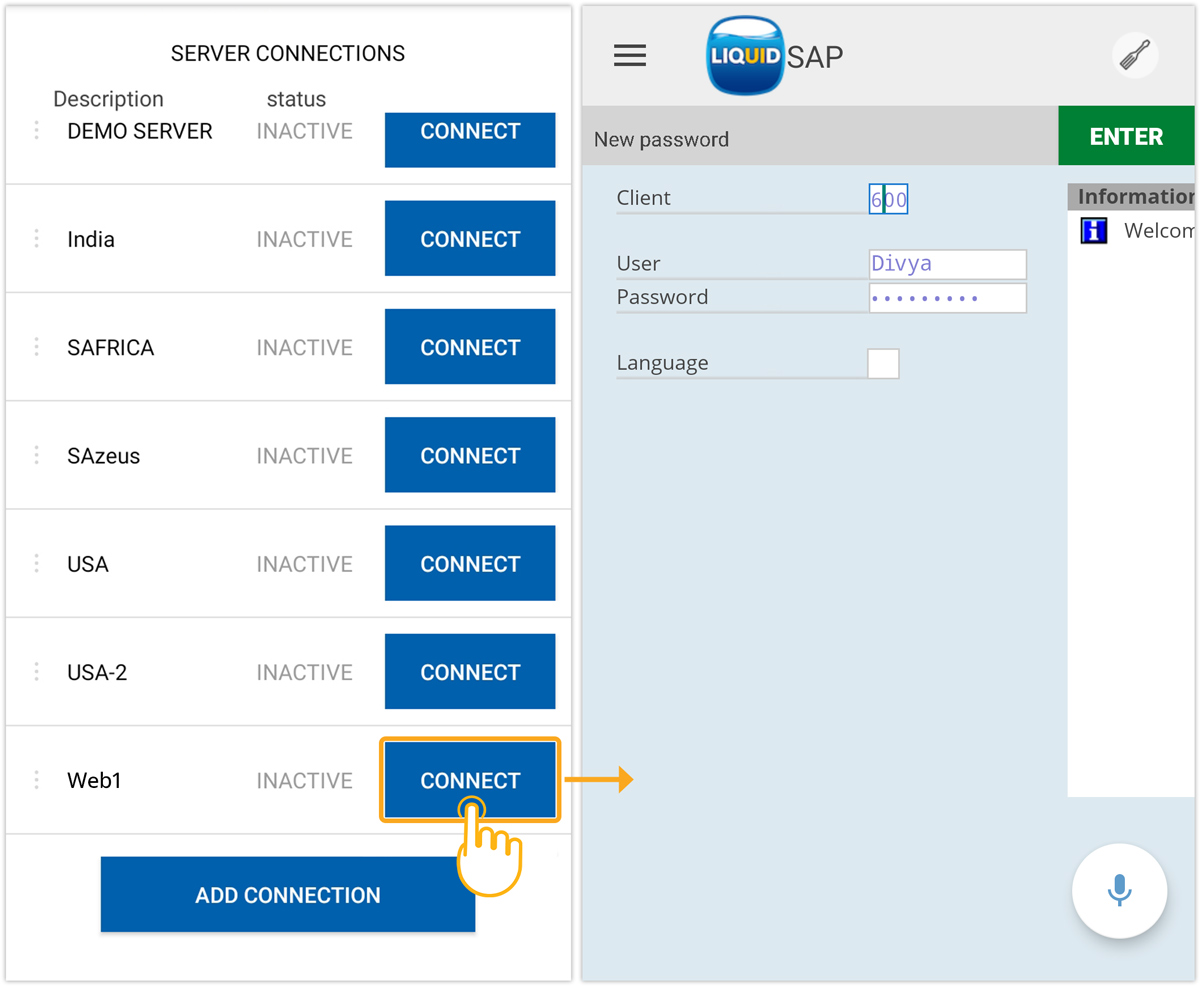This screenshot has width=1200, height=986.
Task: Connect to the Web1 server
Action: pos(470,780)
